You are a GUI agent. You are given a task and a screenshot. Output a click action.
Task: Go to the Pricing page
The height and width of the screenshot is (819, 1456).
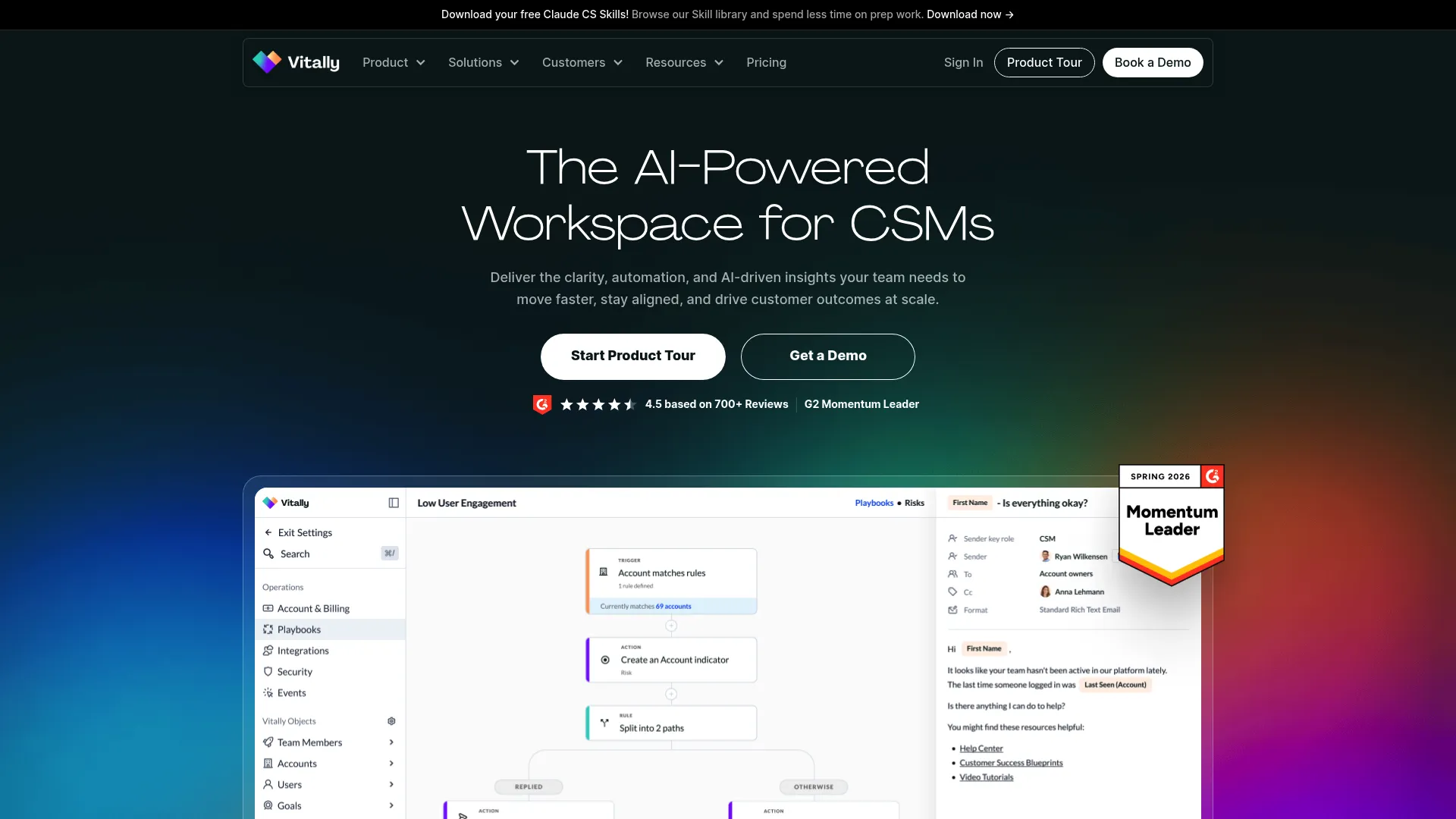pos(766,62)
